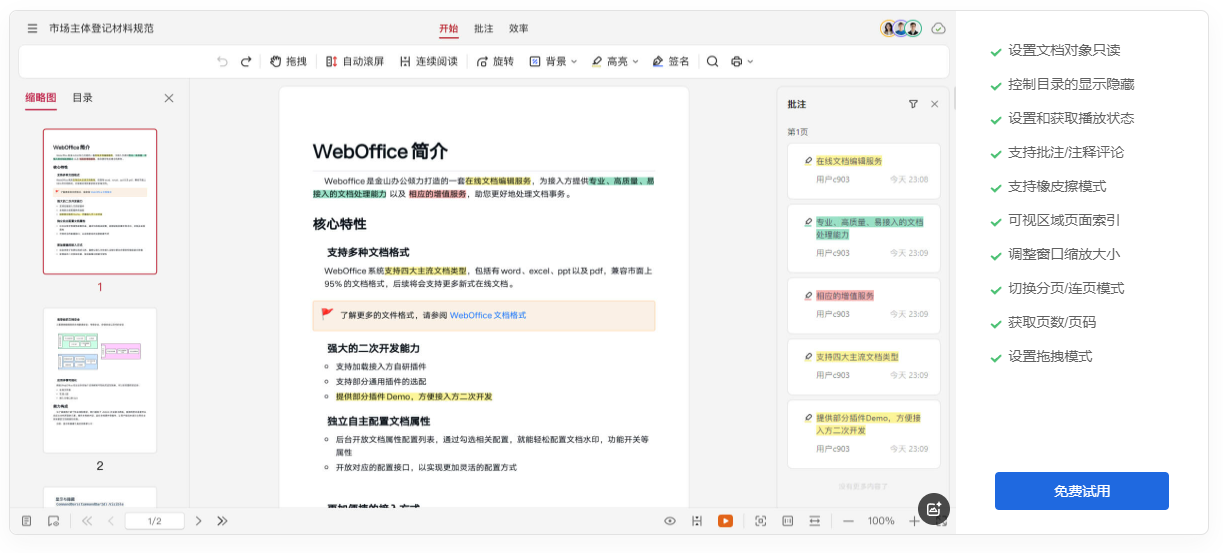Viewport: 1223px width, 553px height.
Task: Open the print options dropdown
Action: click(742, 62)
